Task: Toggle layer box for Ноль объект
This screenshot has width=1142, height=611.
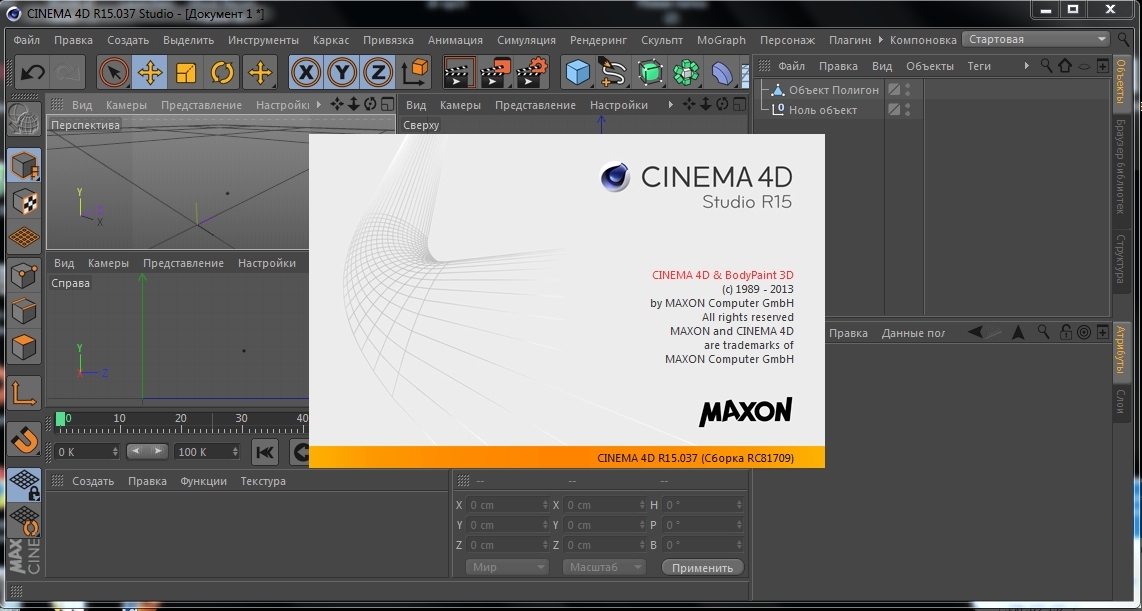Action: coord(894,110)
